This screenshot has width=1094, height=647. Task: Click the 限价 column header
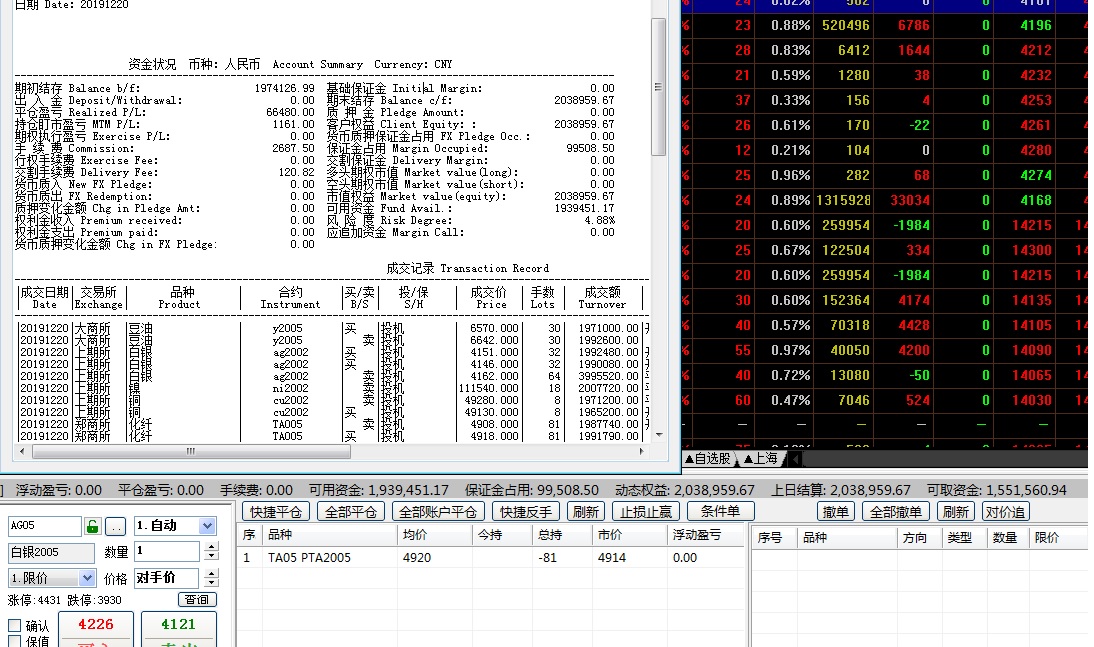1058,537
